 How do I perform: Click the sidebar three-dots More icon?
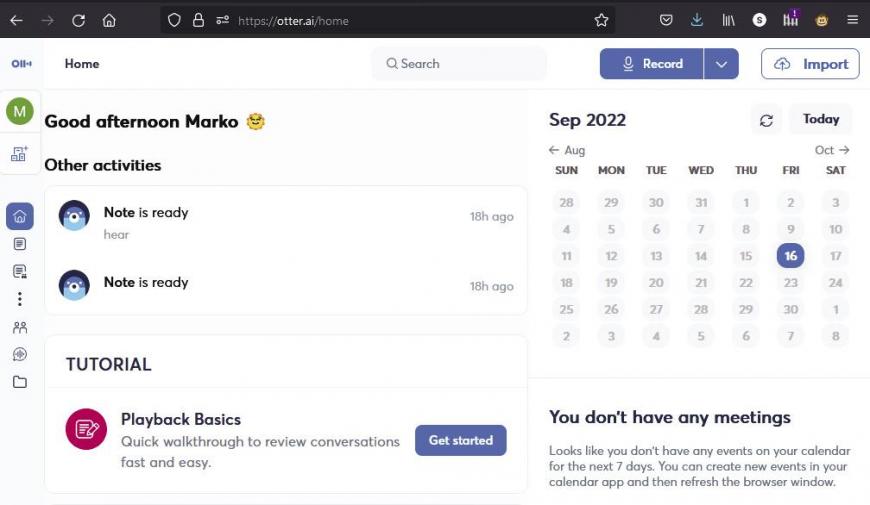click(x=20, y=299)
